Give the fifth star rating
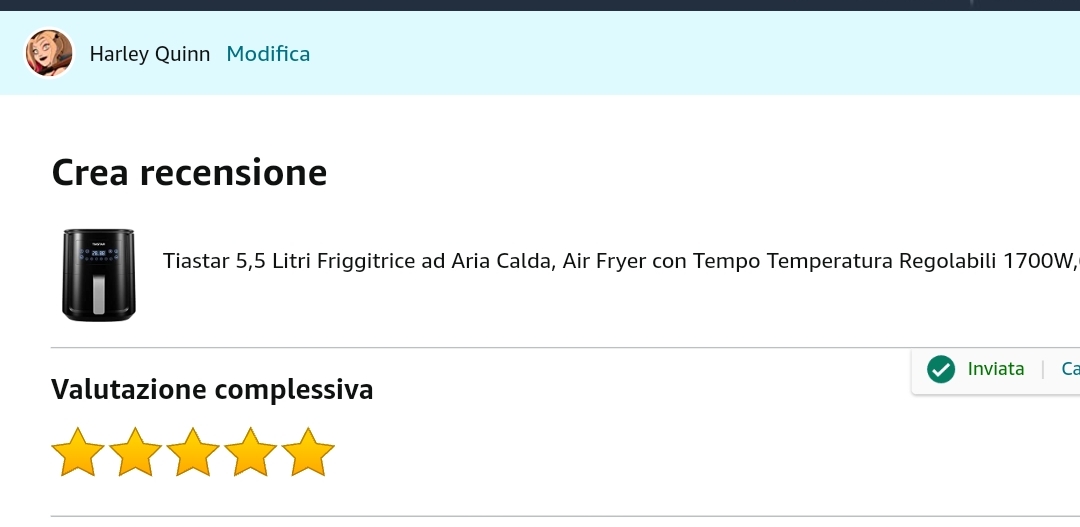This screenshot has width=1080, height=527. click(308, 453)
